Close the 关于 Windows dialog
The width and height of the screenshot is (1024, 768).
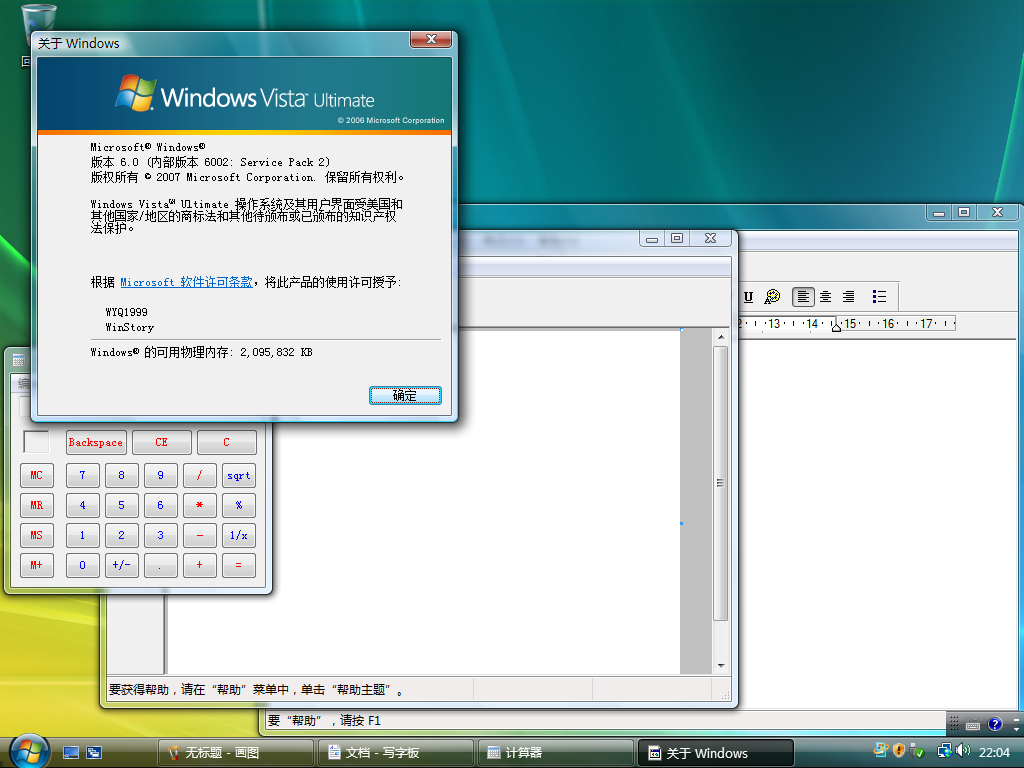[431, 39]
